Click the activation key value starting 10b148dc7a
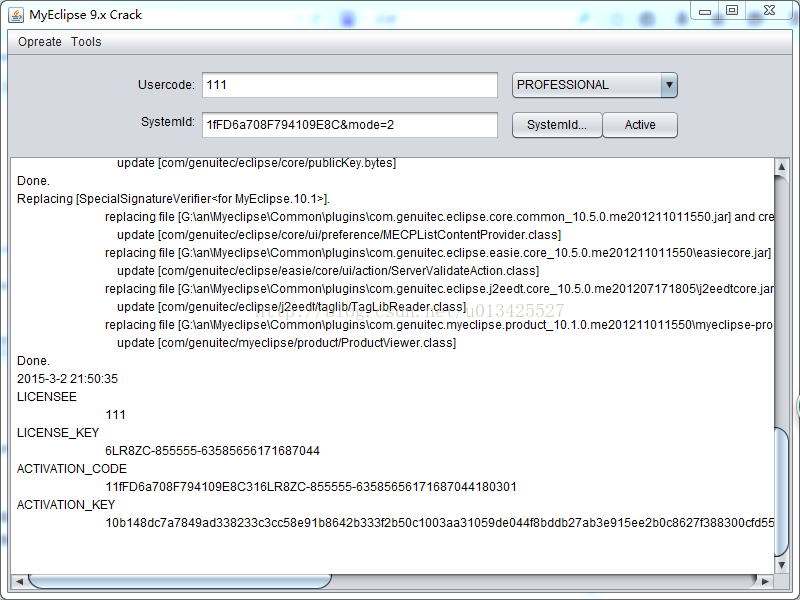The height and width of the screenshot is (600, 800). pyautogui.click(x=439, y=522)
